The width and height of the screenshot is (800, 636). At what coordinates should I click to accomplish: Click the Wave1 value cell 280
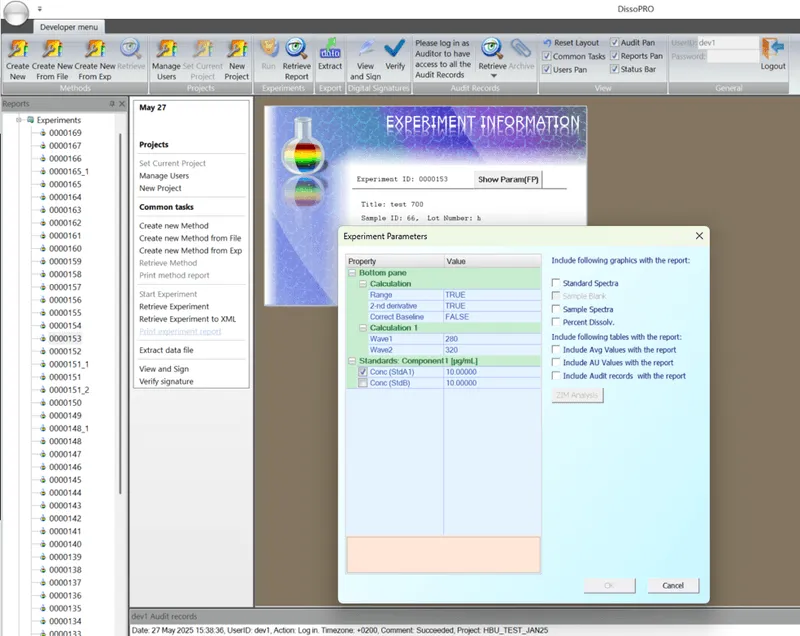(x=492, y=339)
